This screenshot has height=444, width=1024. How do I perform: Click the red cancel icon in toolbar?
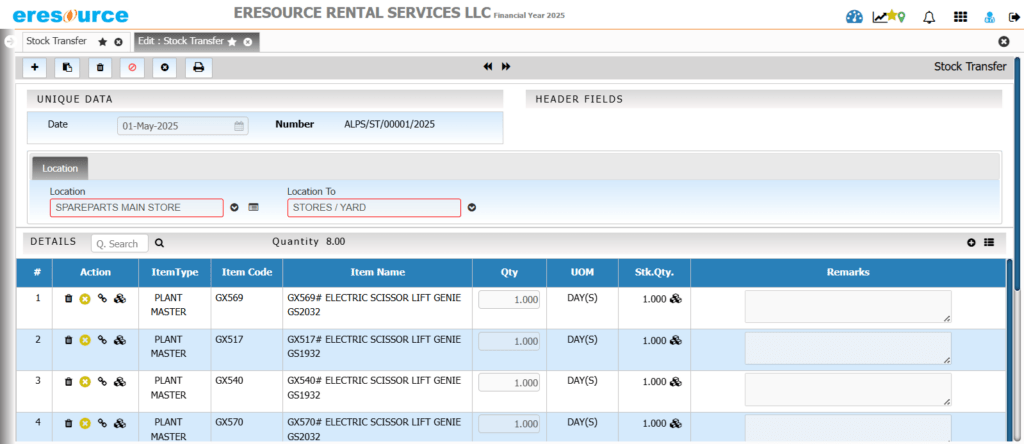tap(132, 68)
